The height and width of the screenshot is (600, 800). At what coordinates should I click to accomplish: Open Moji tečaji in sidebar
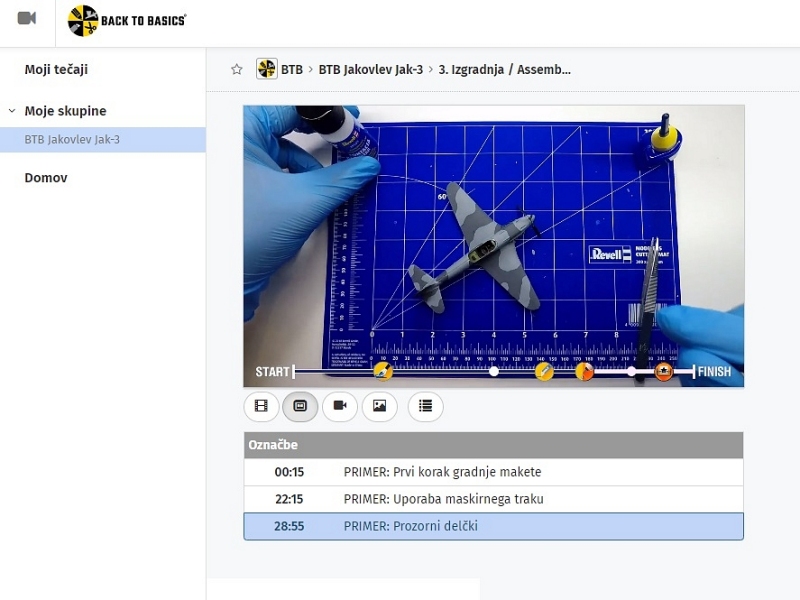[x=56, y=69]
